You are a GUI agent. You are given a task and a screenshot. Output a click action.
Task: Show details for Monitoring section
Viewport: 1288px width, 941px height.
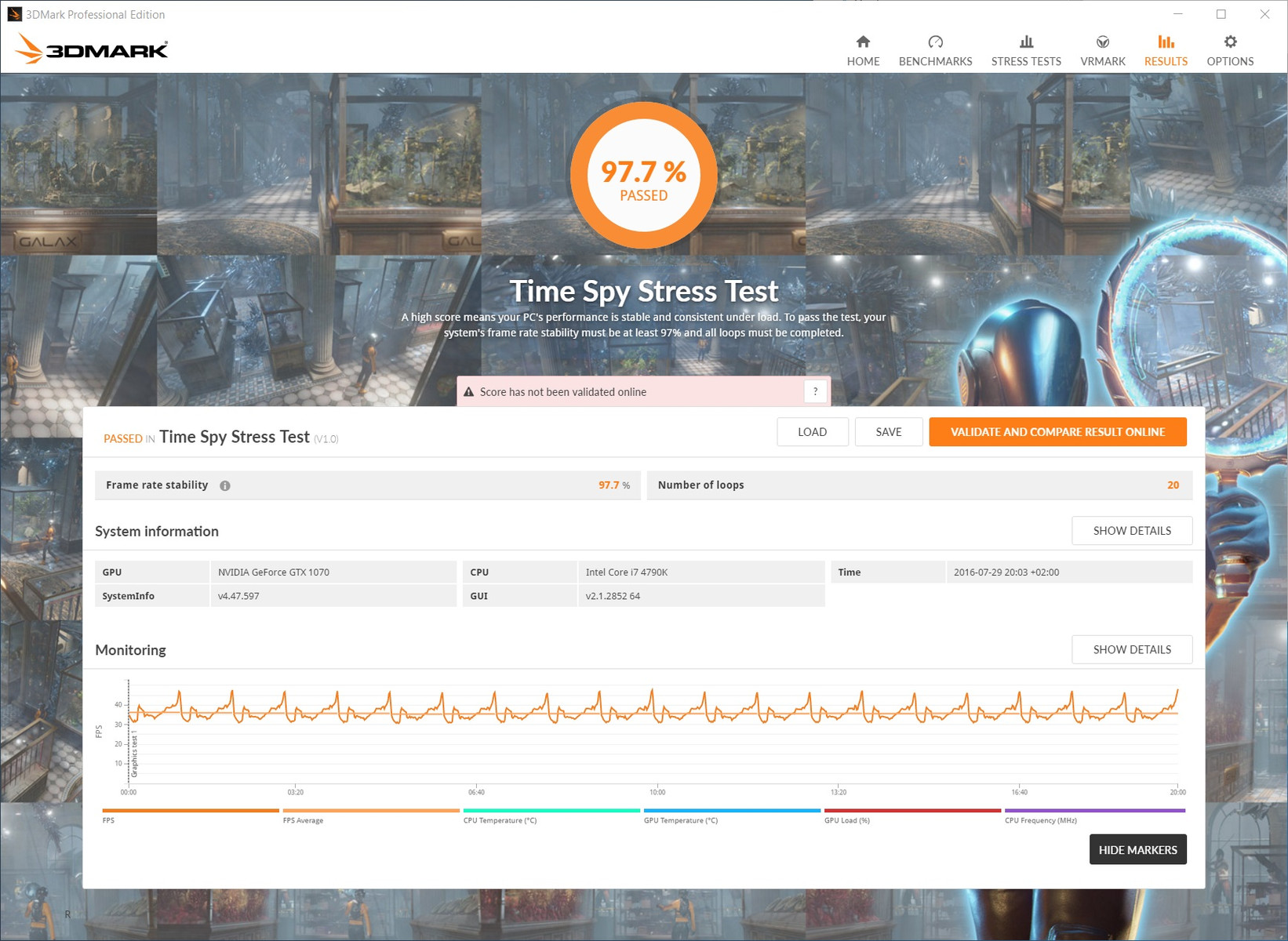1132,650
